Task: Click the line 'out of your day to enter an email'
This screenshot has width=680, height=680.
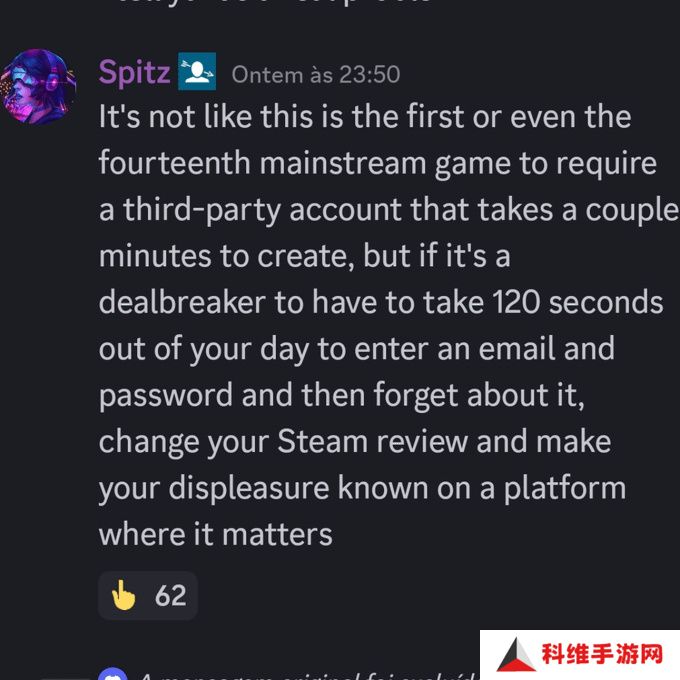Action: pyautogui.click(x=356, y=349)
